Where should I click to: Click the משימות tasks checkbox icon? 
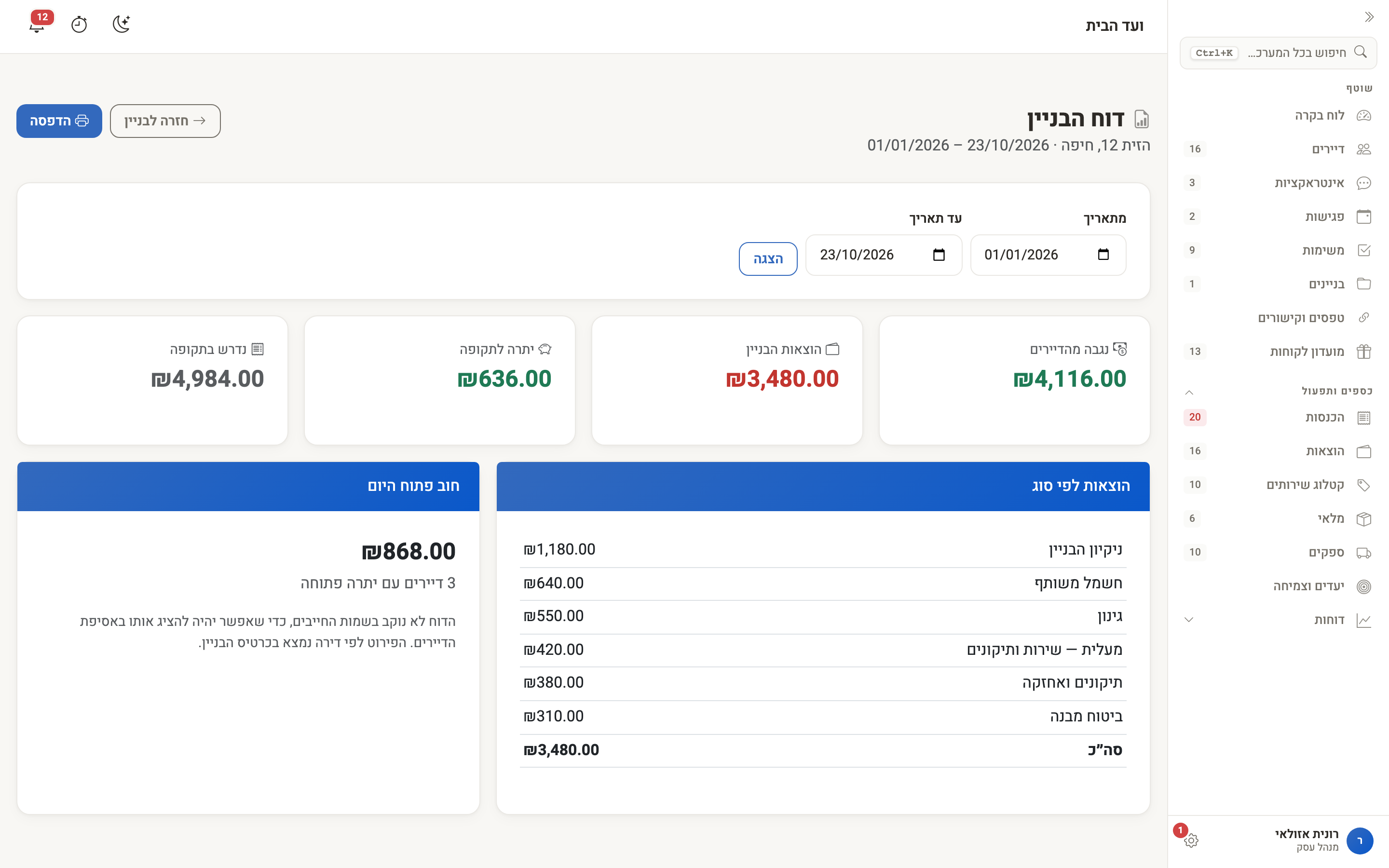(x=1364, y=250)
